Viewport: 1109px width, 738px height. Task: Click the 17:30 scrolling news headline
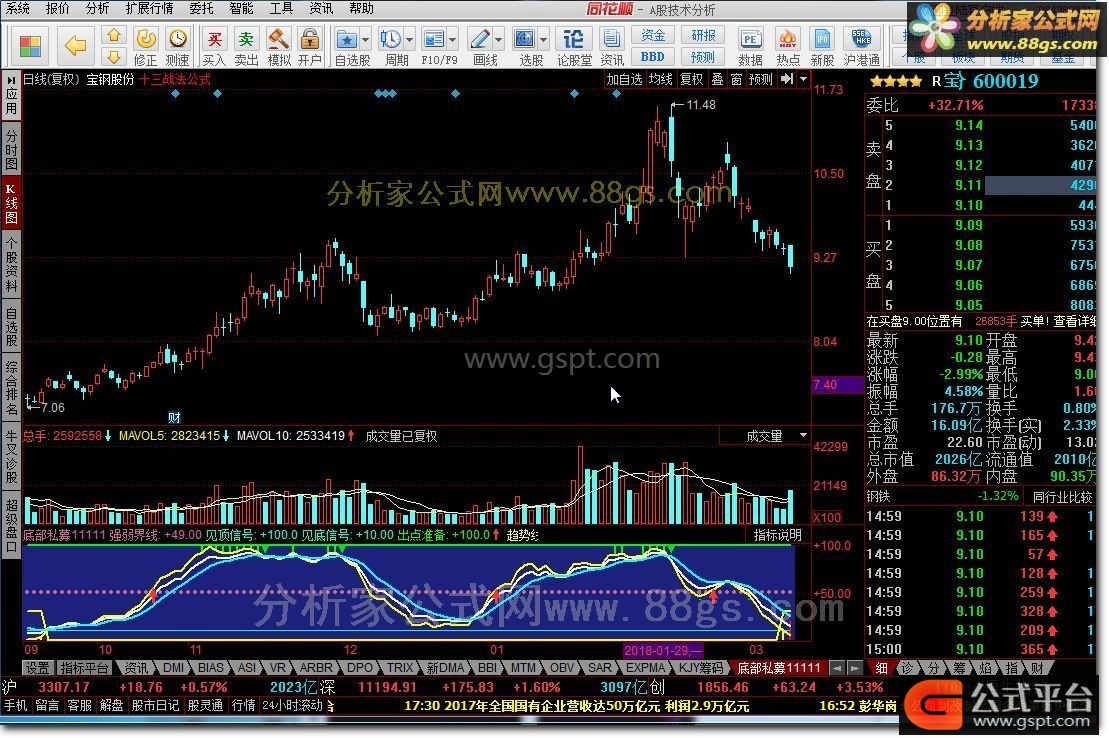[576, 705]
